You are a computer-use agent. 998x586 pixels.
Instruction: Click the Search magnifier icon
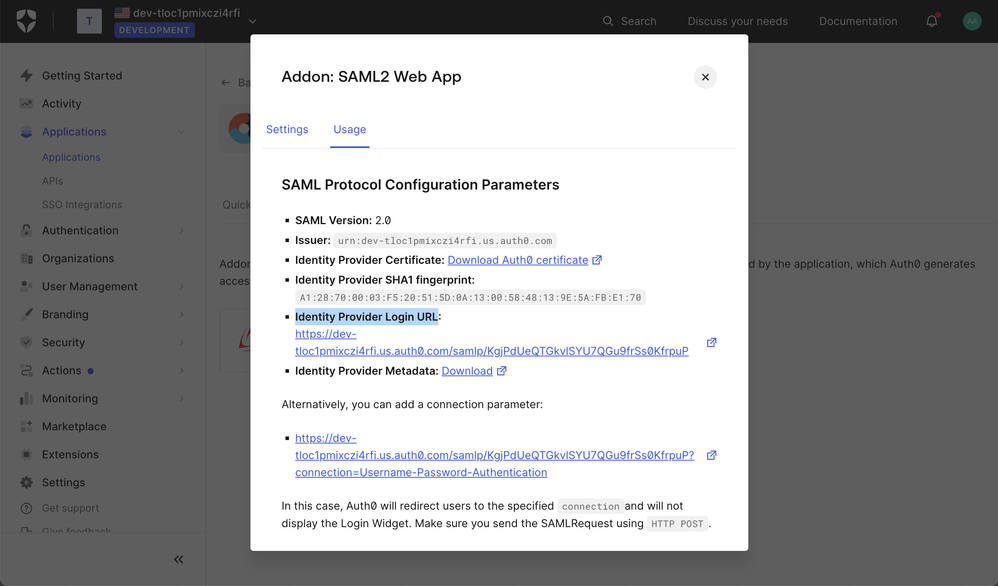pyautogui.click(x=608, y=21)
